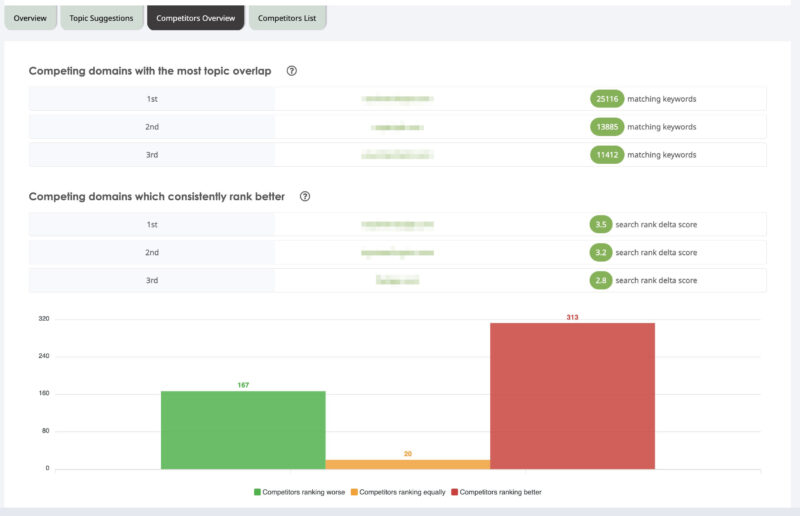
Task: Open the Competitors List tab
Action: click(x=287, y=18)
